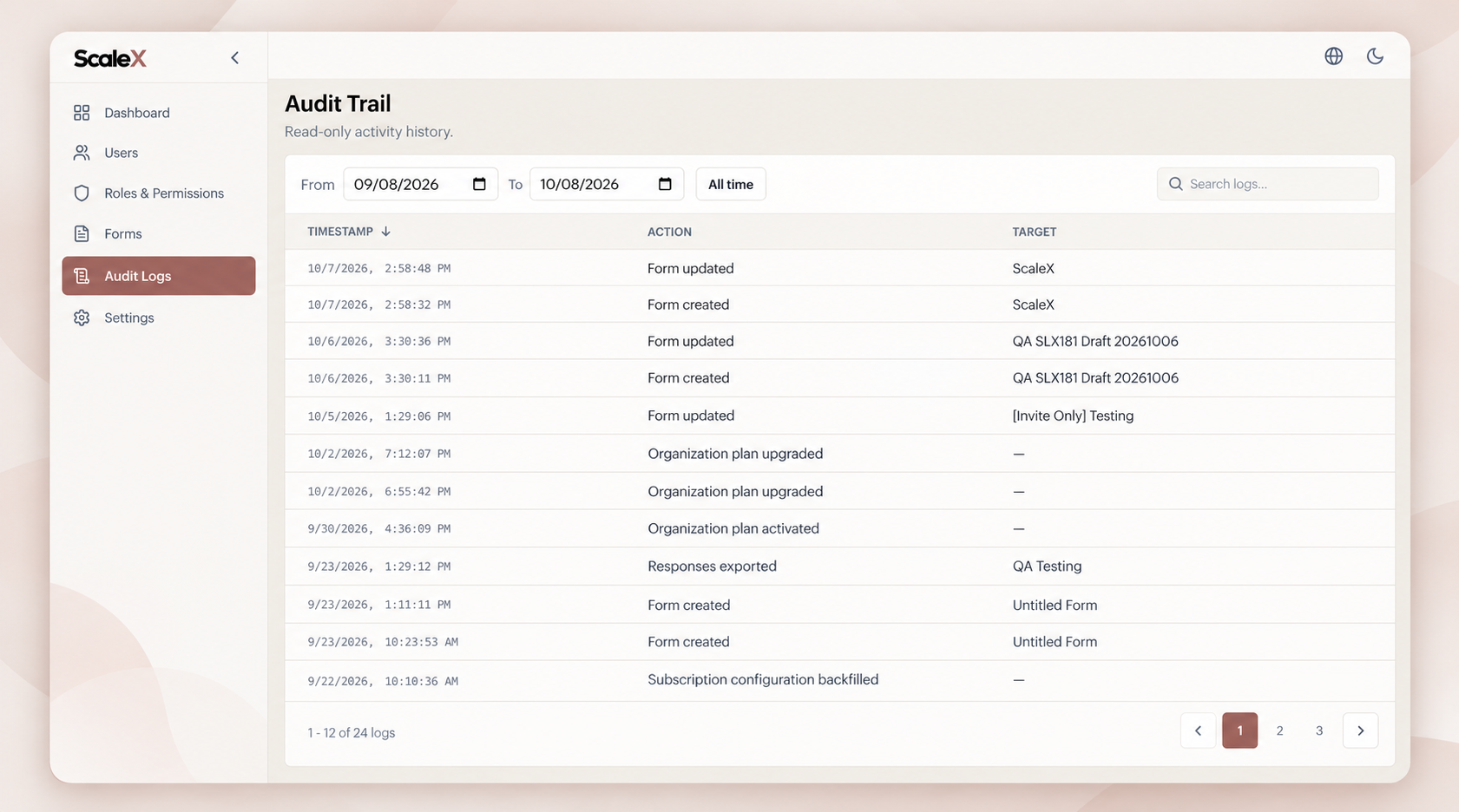Image resolution: width=1459 pixels, height=812 pixels.
Task: Navigate to Forms
Action: pyautogui.click(x=159, y=234)
